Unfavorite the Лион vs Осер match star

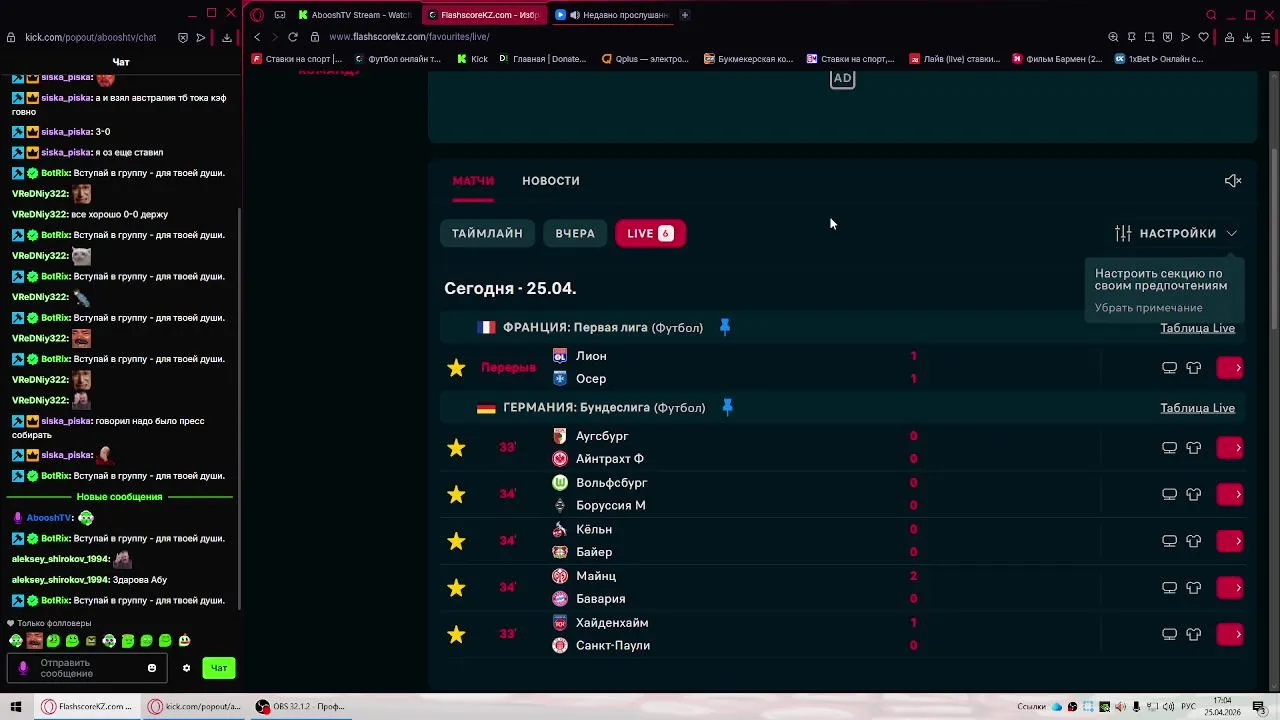456,368
